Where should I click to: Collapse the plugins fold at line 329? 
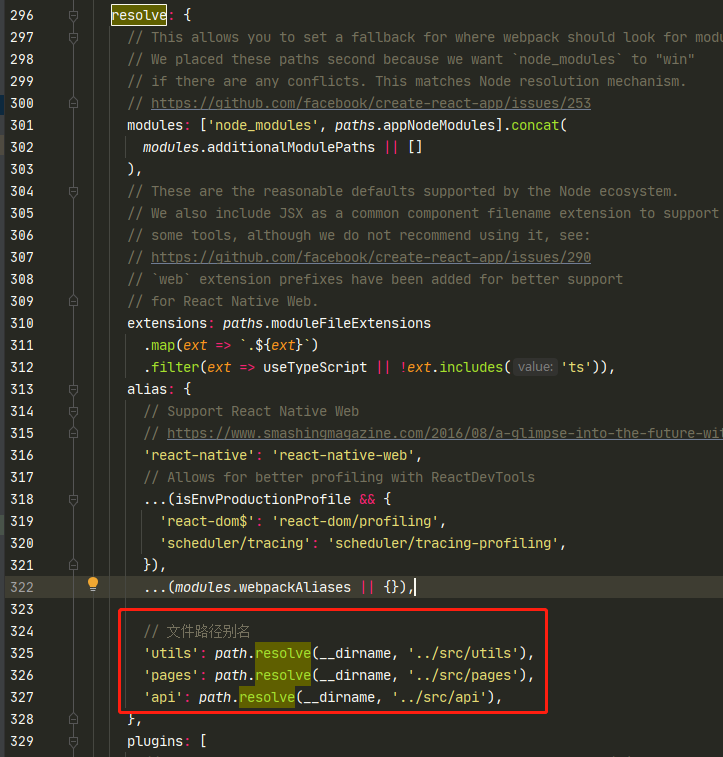tap(73, 741)
